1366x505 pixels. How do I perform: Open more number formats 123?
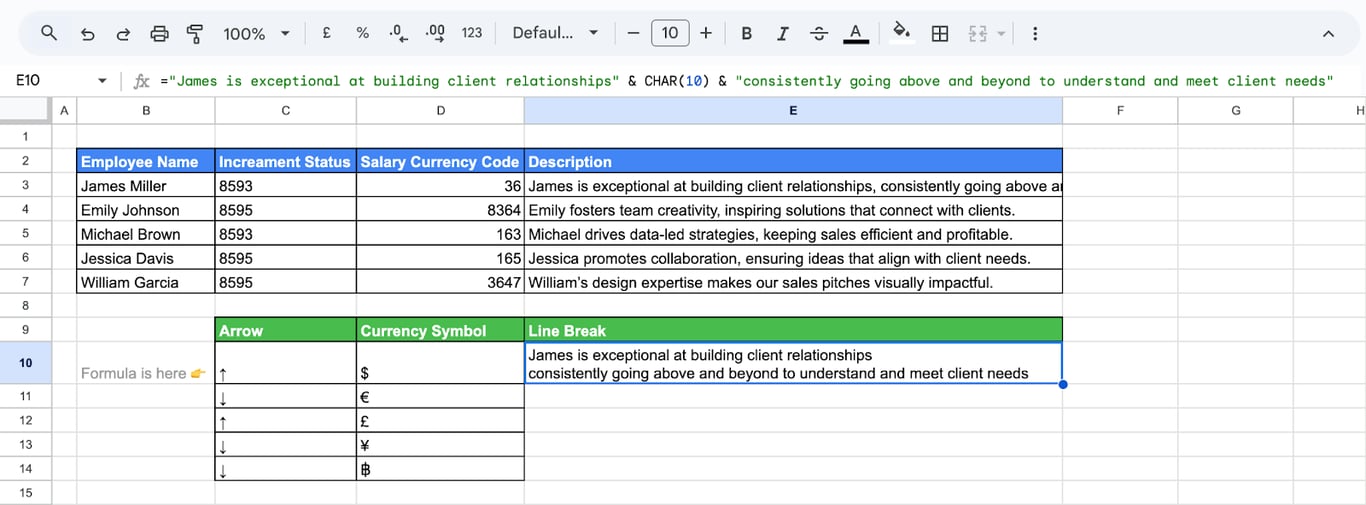pos(472,33)
